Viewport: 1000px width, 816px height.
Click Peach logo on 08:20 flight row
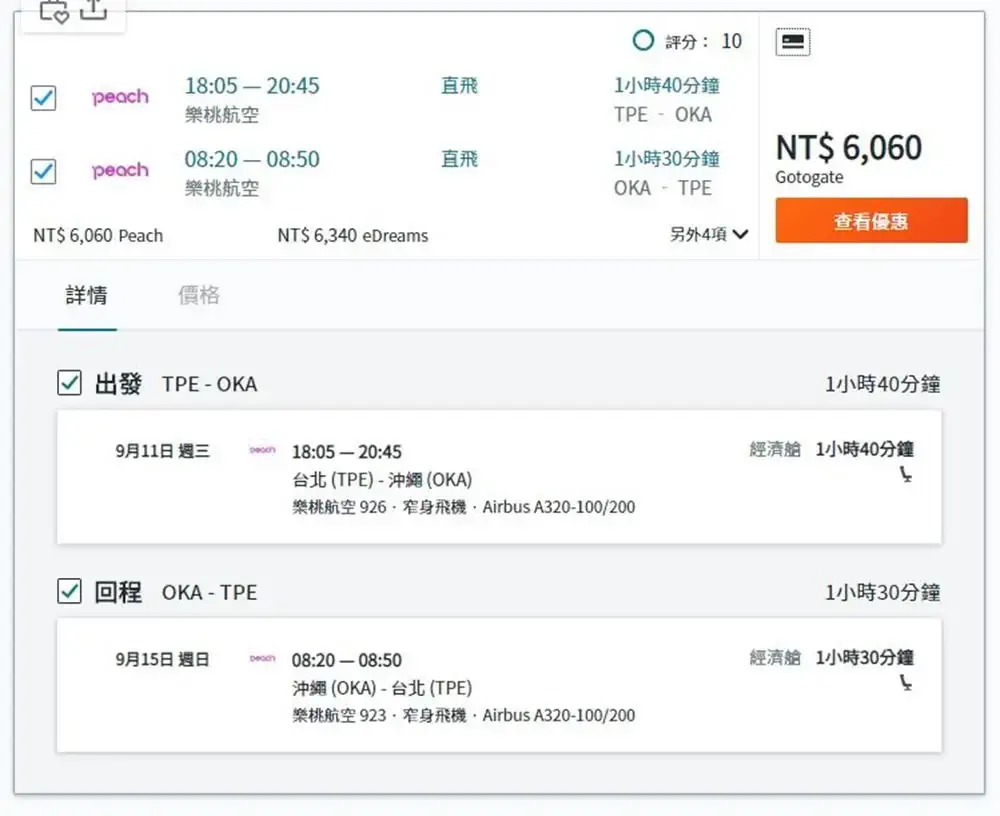(x=120, y=170)
